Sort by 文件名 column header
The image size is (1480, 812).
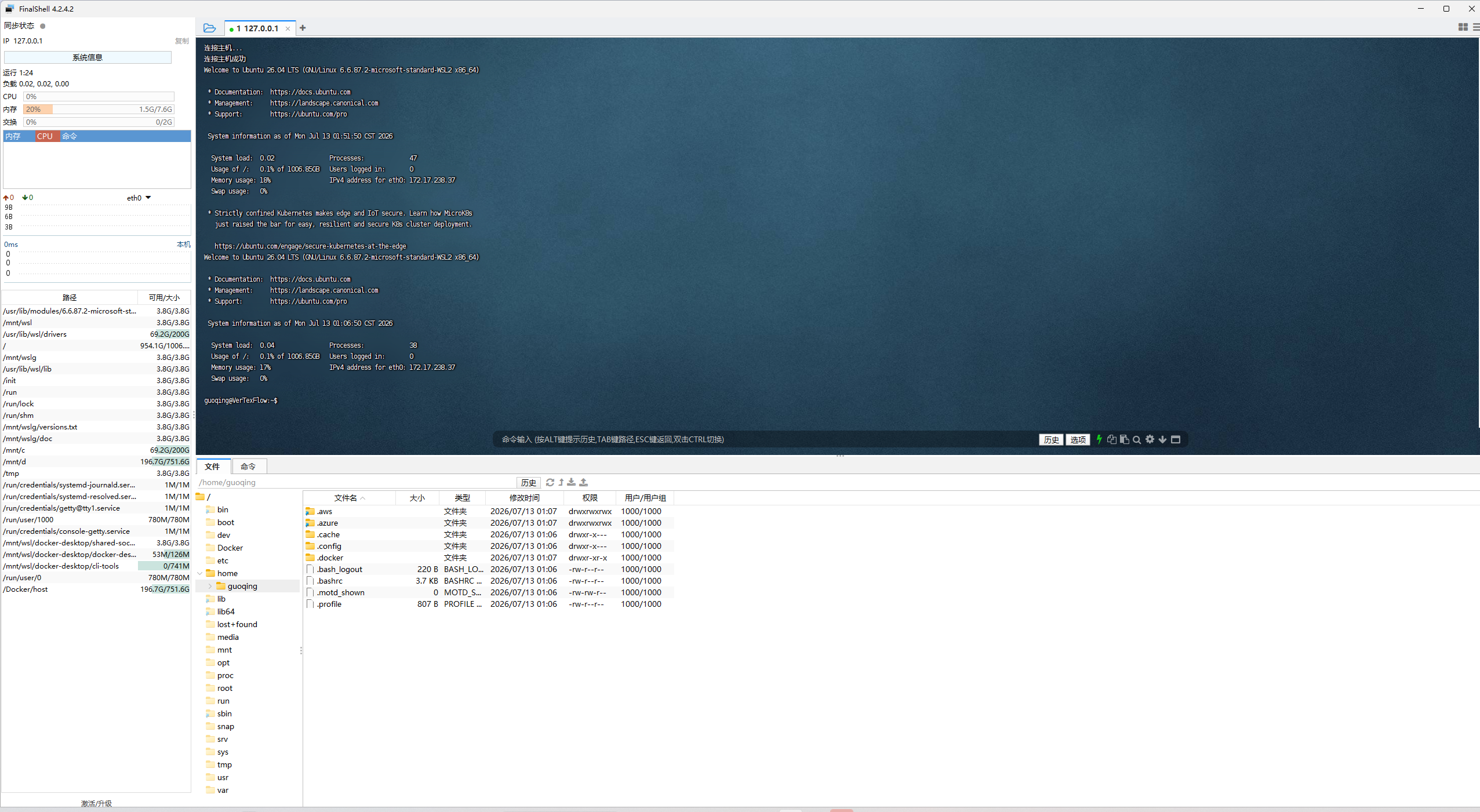coord(350,498)
